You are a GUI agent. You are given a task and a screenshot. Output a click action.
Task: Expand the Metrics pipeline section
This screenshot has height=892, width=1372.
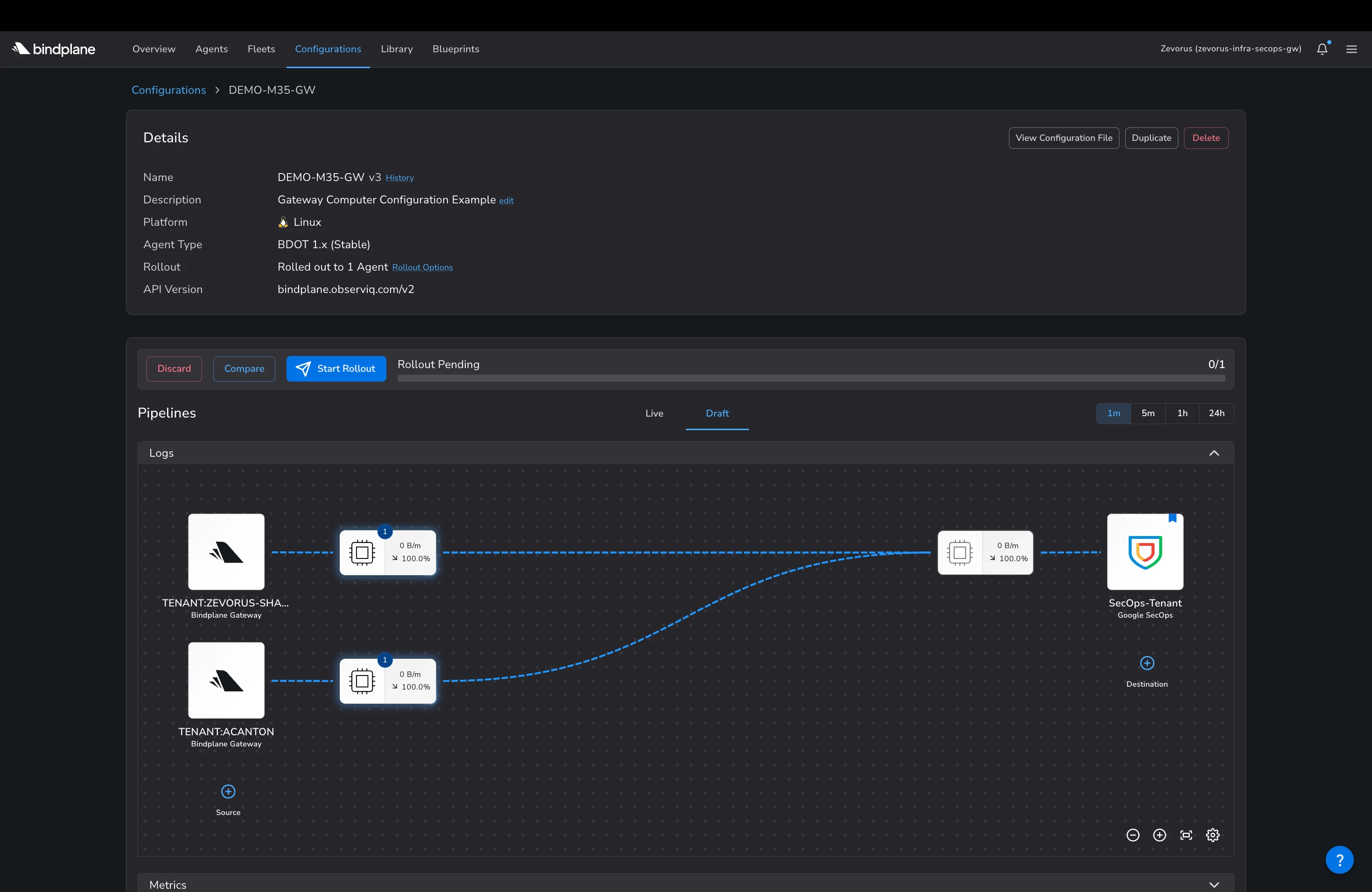(x=1214, y=885)
